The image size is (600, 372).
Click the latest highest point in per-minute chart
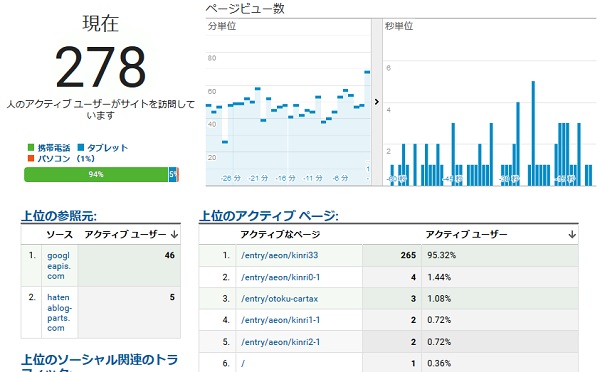367,72
